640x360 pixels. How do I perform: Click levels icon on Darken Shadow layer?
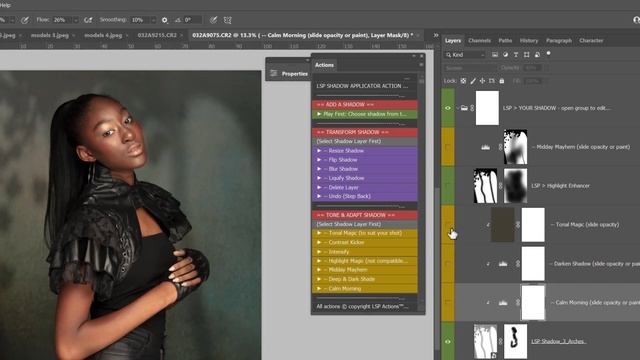503,264
